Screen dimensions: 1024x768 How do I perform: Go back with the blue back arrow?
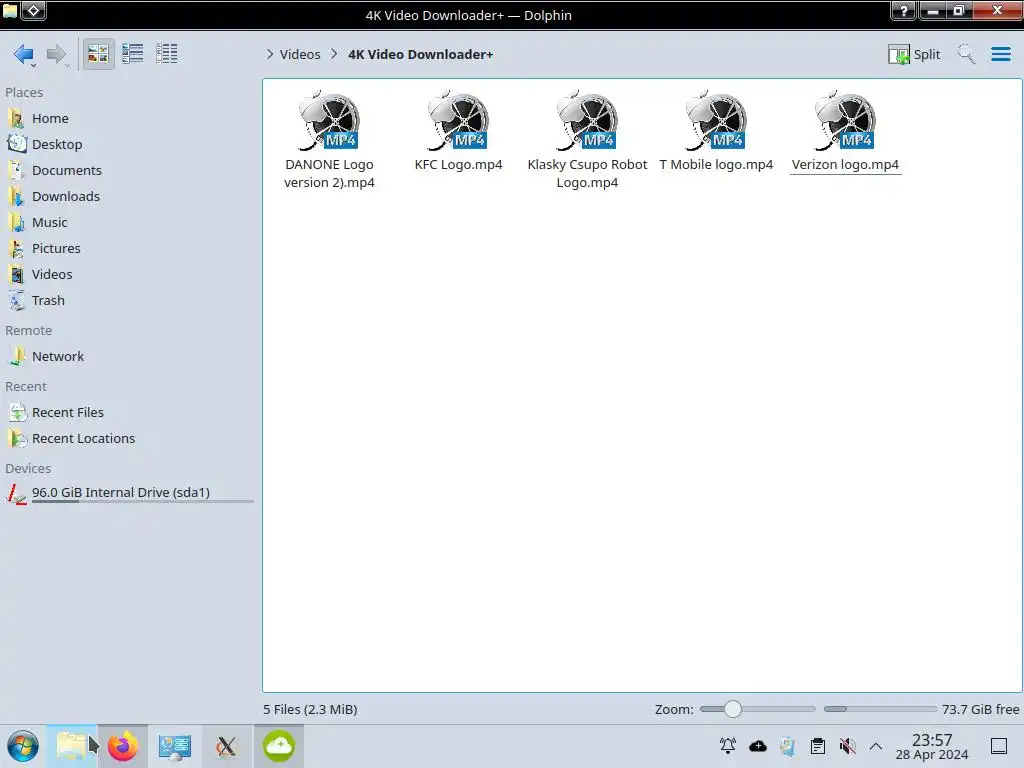pyautogui.click(x=24, y=54)
